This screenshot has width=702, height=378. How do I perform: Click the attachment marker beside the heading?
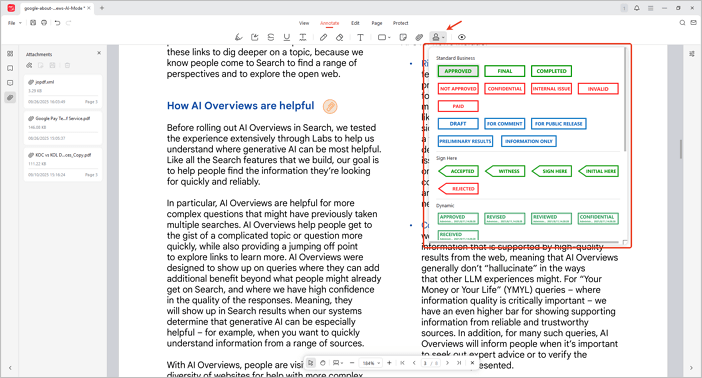click(330, 106)
